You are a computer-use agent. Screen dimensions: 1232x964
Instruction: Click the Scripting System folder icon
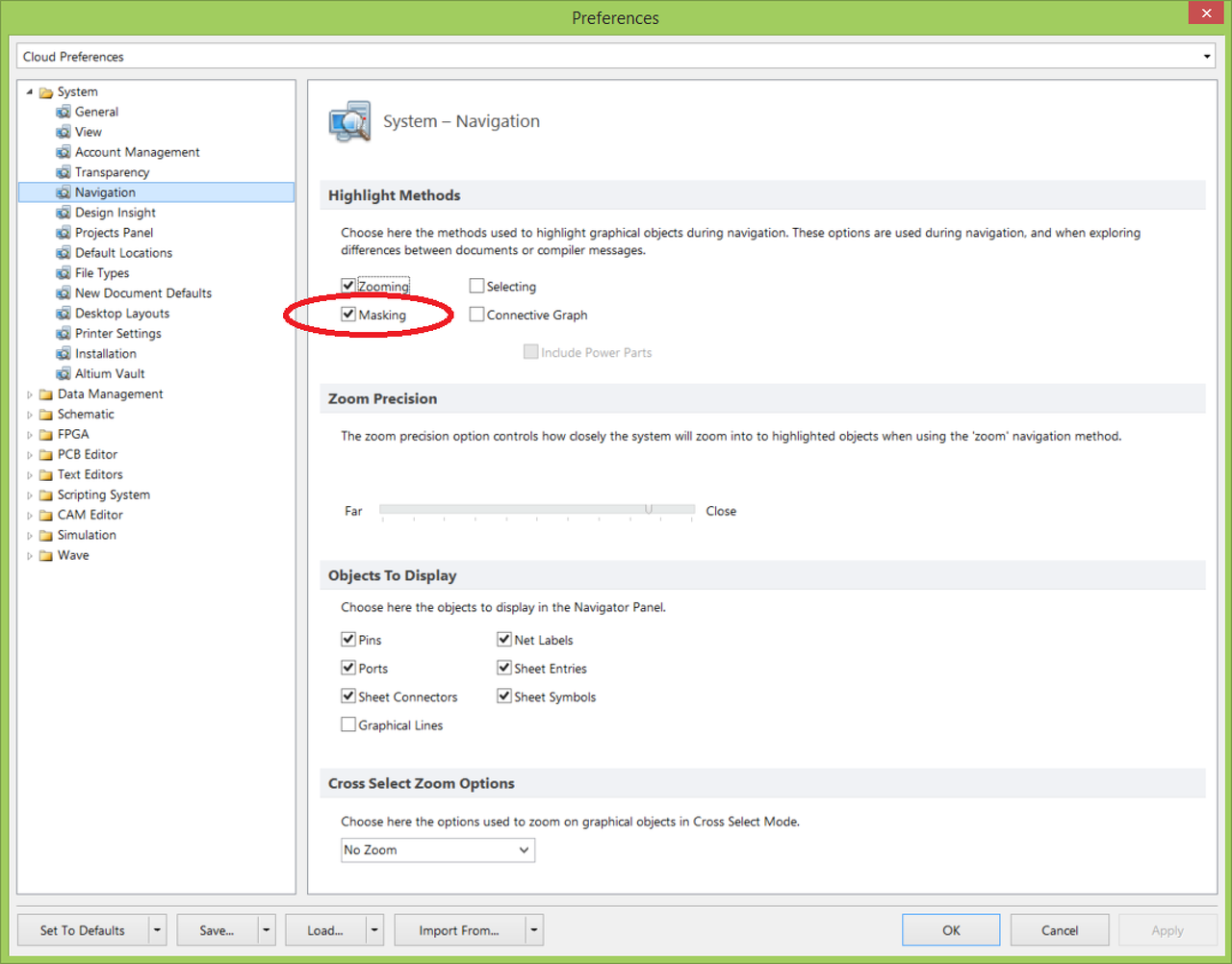(45, 495)
